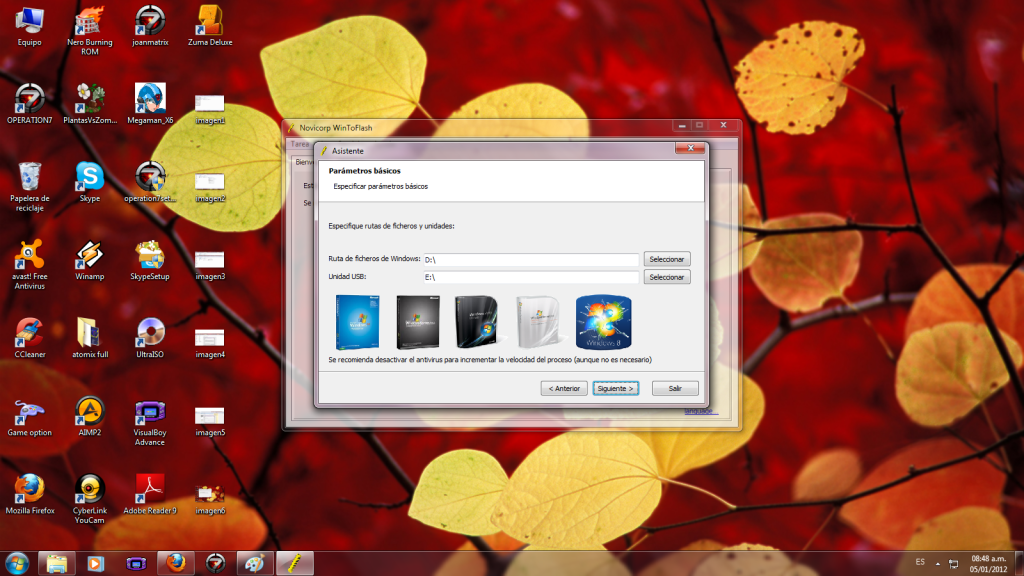Select the CCleaner desktop icon

click(x=29, y=338)
